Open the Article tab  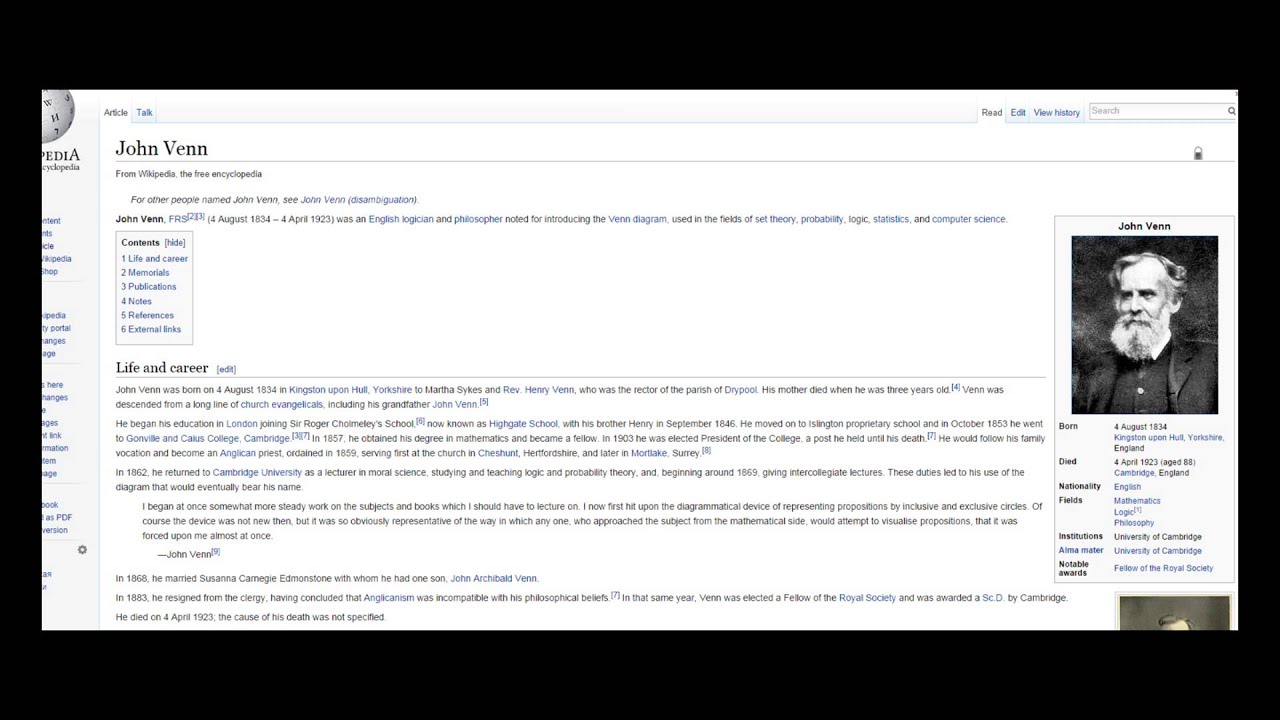116,113
